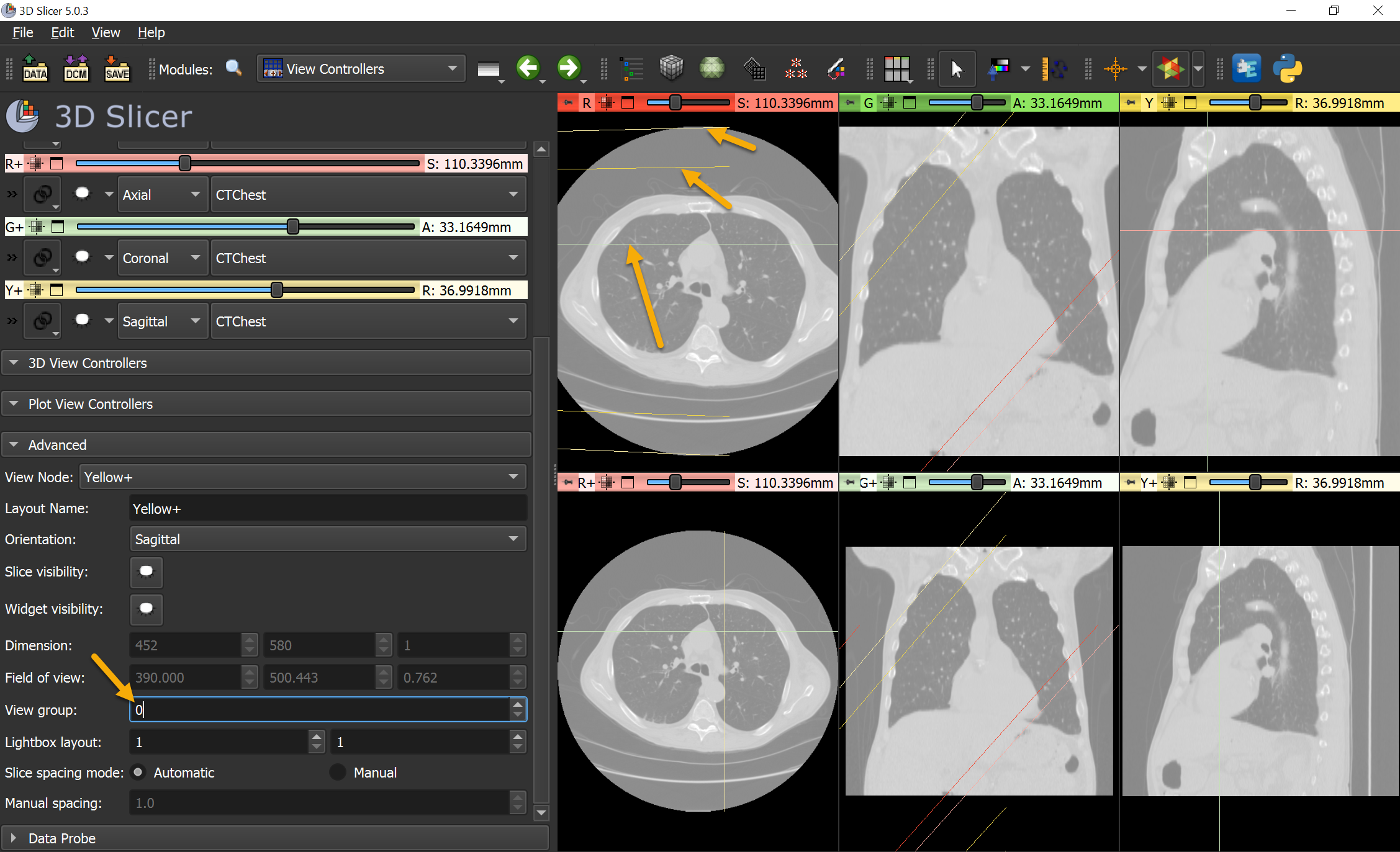Open the Extensions Manager icon
Viewport: 1400px width, 852px height.
pos(1247,68)
